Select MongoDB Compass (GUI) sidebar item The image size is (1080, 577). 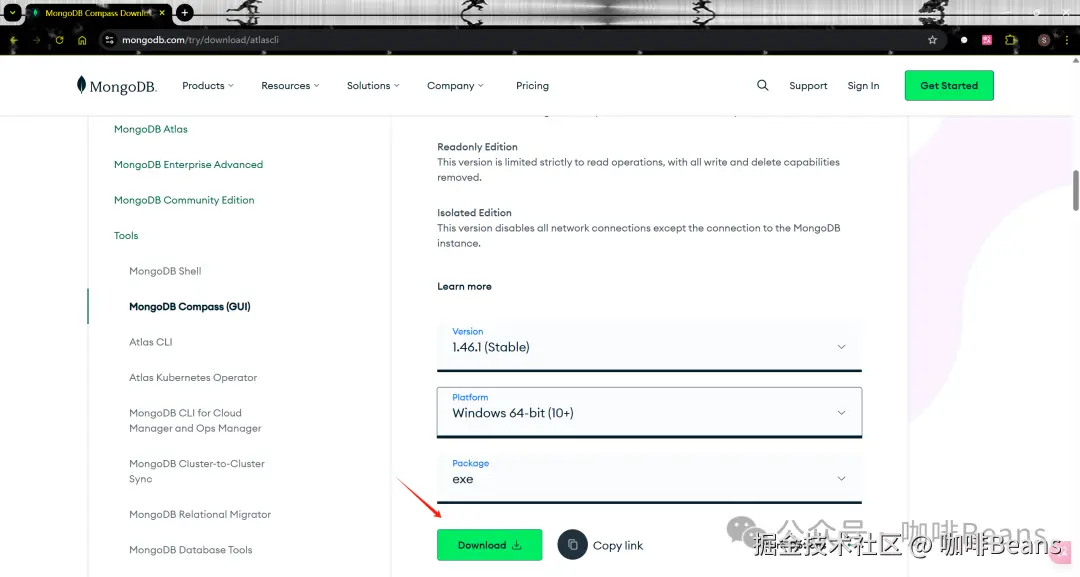(189, 306)
